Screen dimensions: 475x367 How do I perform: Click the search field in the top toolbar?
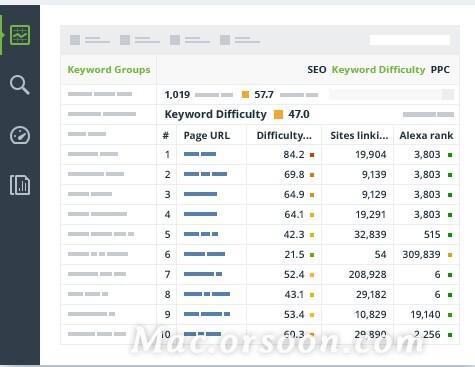[410, 40]
